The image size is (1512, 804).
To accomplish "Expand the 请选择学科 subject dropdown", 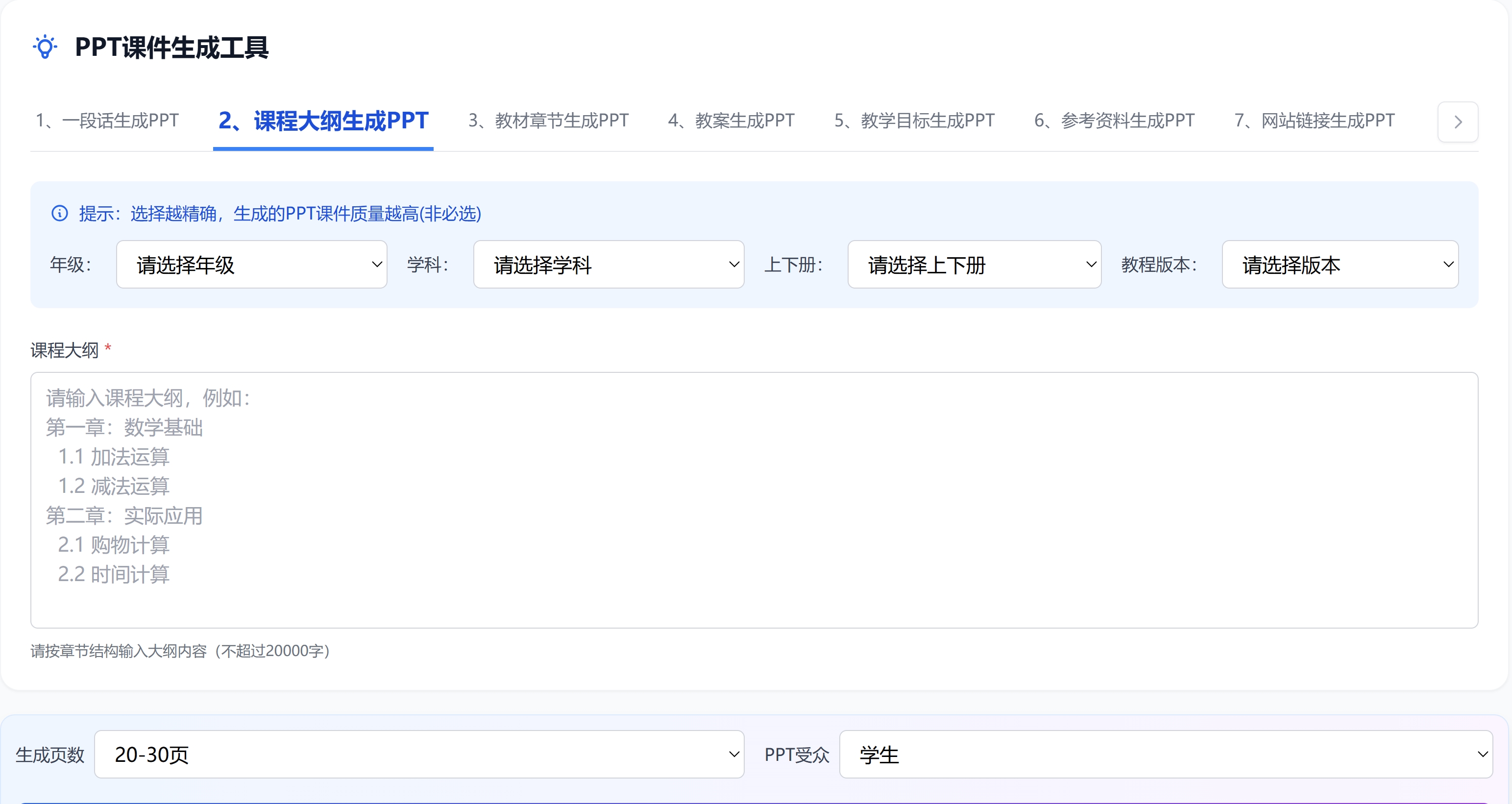I will [x=609, y=264].
